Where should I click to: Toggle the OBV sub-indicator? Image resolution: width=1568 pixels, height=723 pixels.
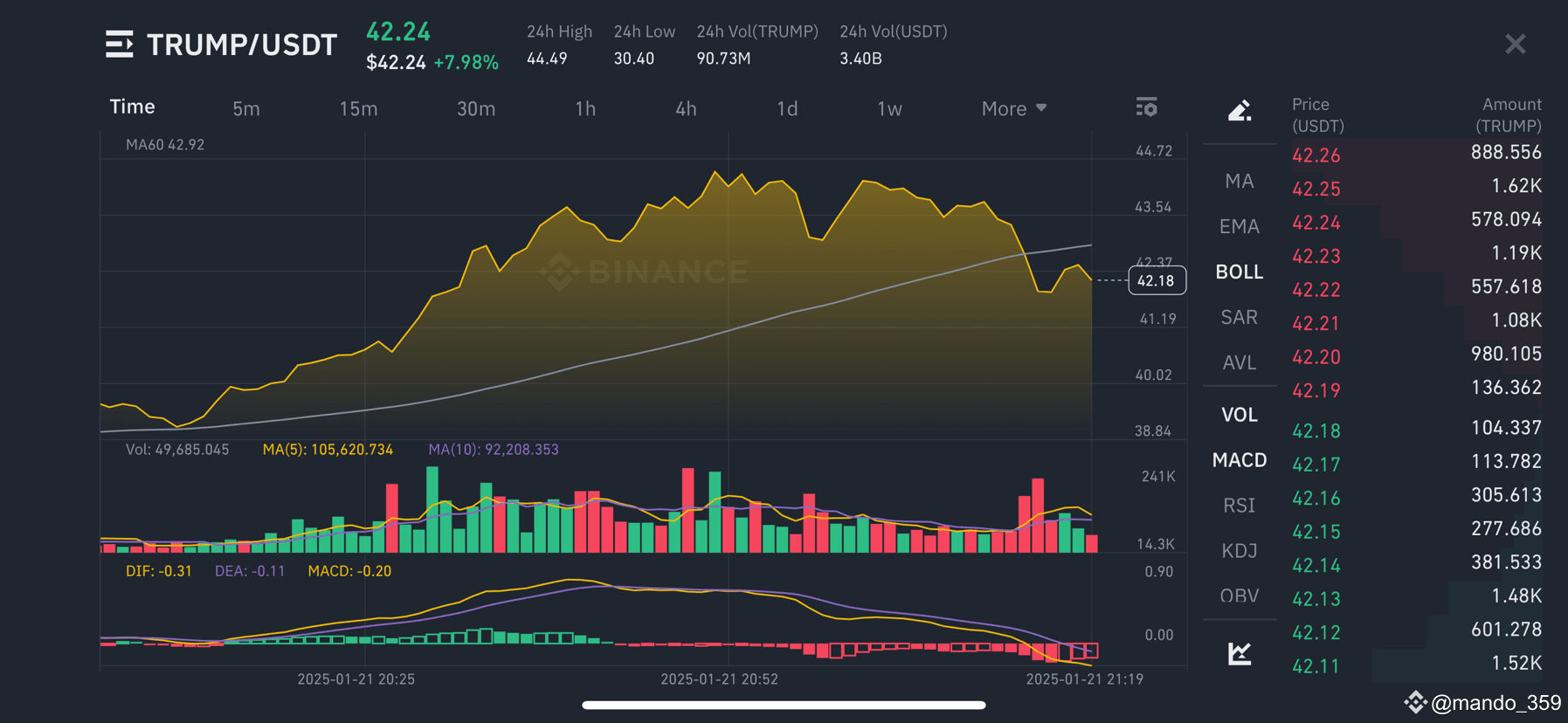[x=1240, y=596]
